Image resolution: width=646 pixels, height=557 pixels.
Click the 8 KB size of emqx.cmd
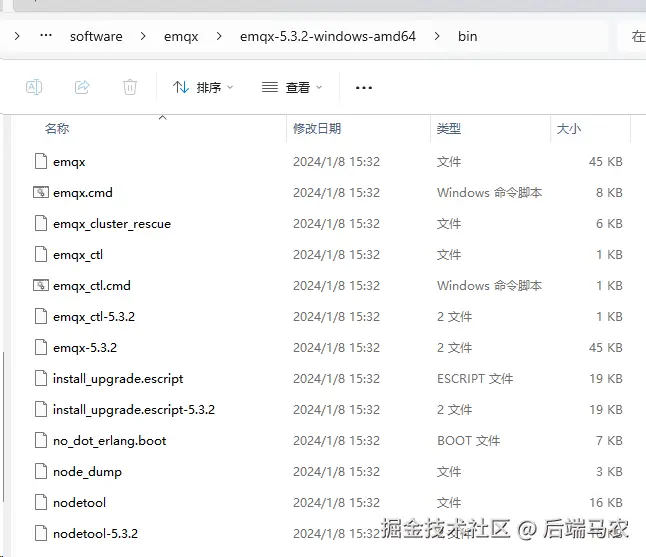coord(609,192)
